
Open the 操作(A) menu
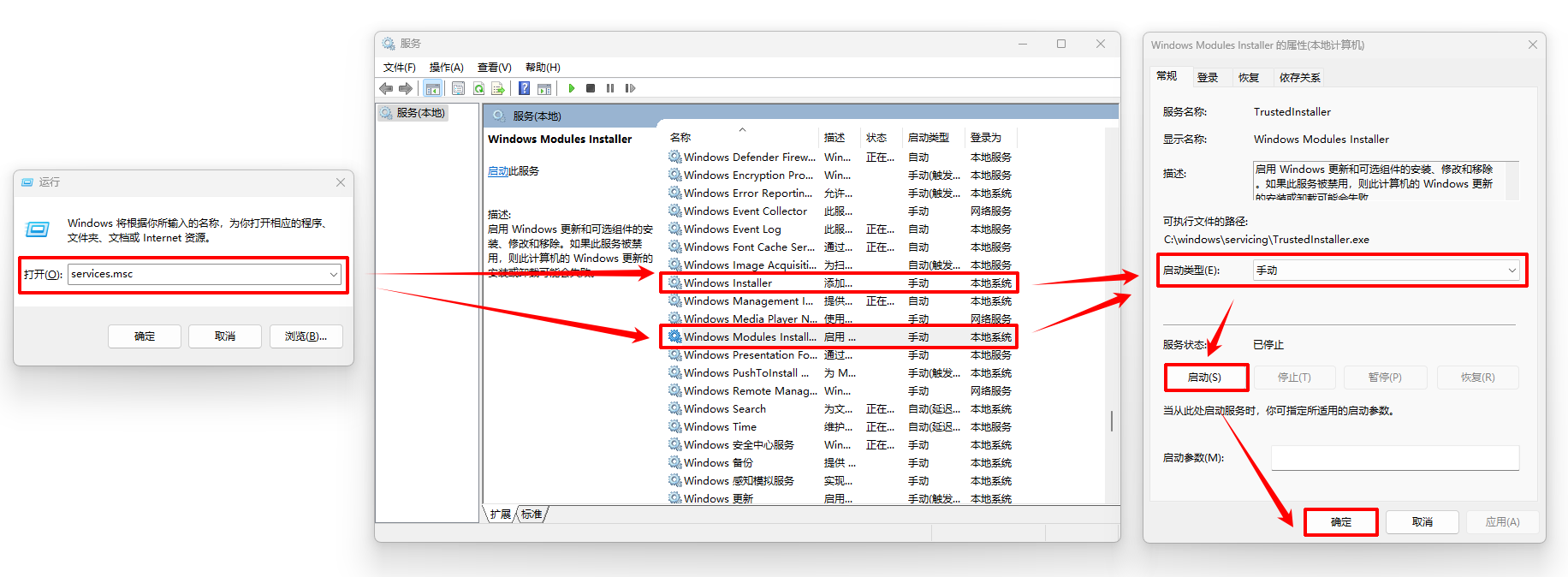pyautogui.click(x=446, y=68)
